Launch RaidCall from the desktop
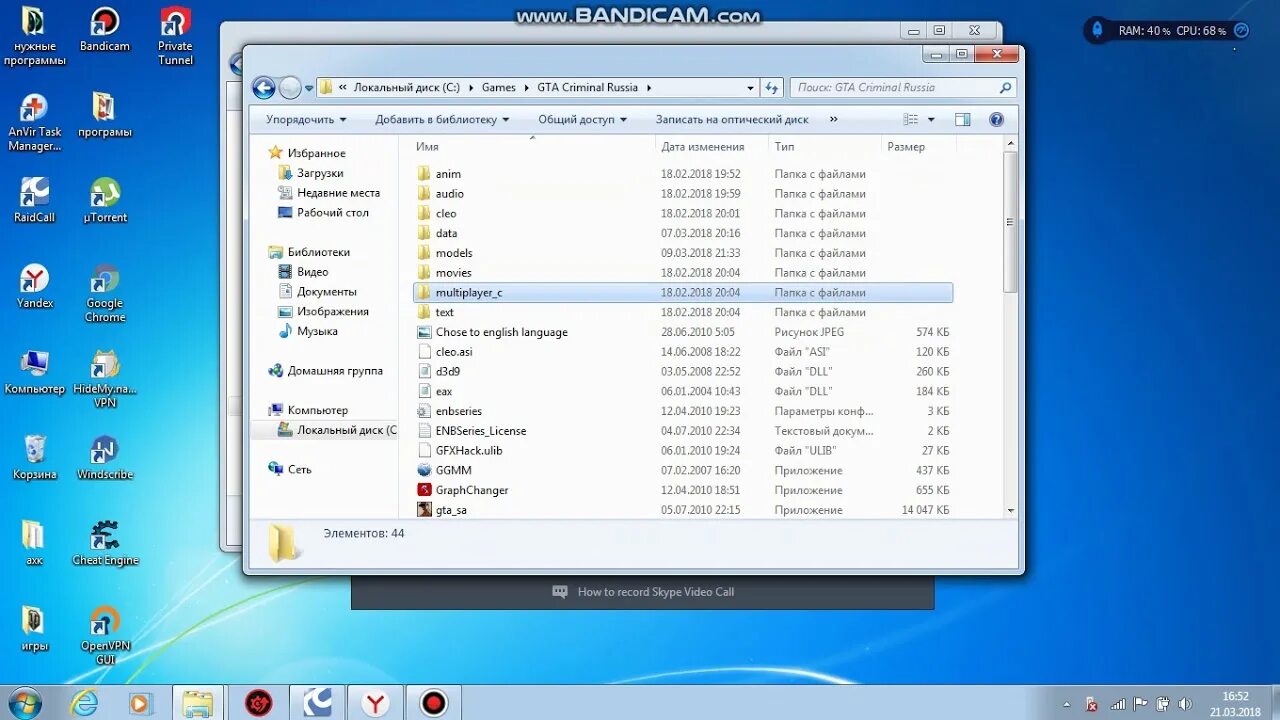 [x=34, y=200]
